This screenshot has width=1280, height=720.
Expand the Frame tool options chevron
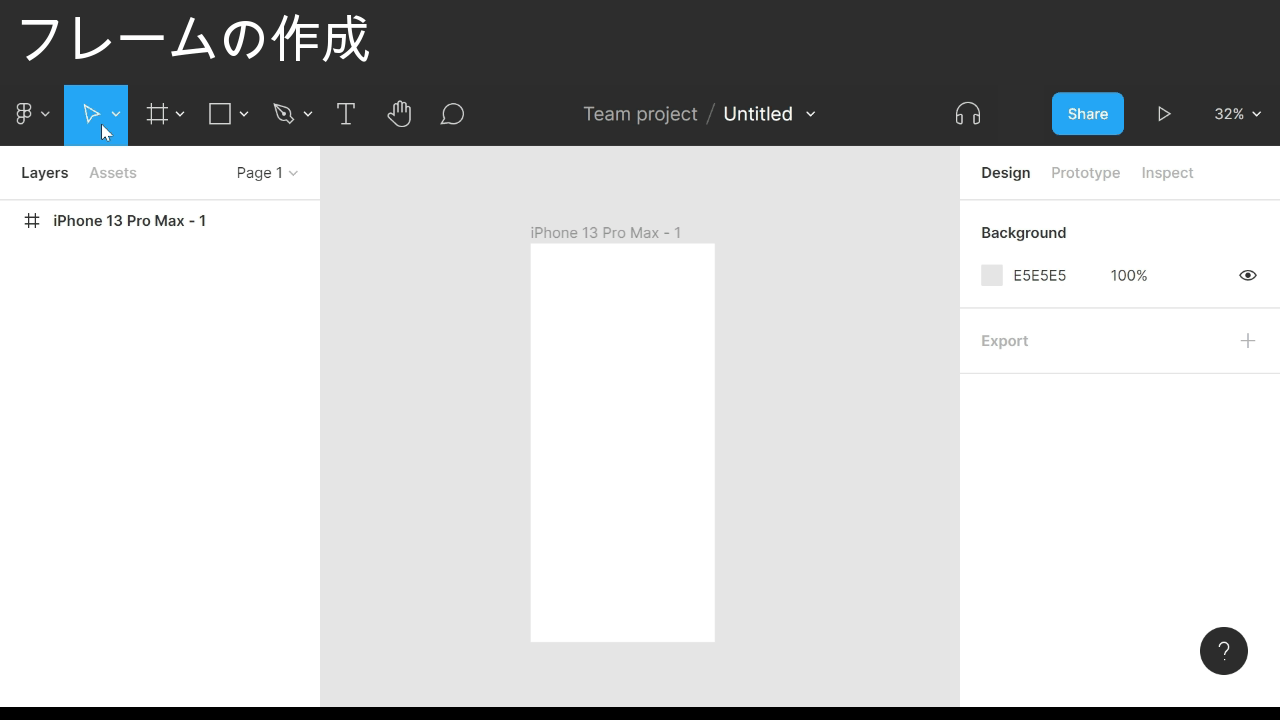tap(180, 114)
